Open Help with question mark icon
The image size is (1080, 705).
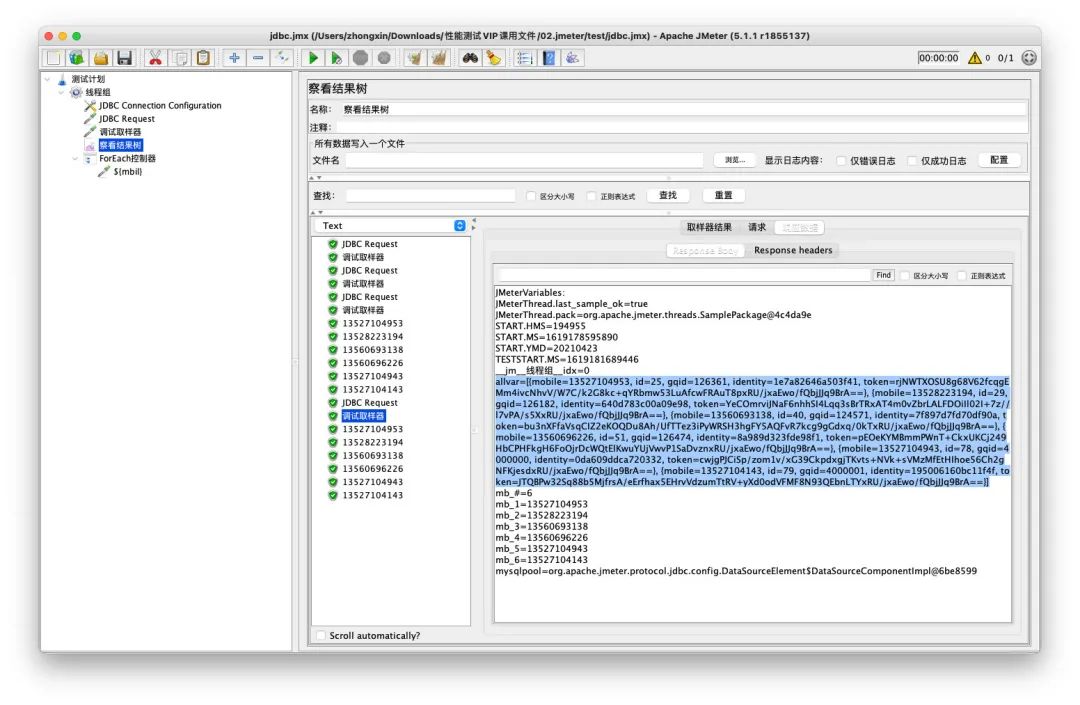548,58
